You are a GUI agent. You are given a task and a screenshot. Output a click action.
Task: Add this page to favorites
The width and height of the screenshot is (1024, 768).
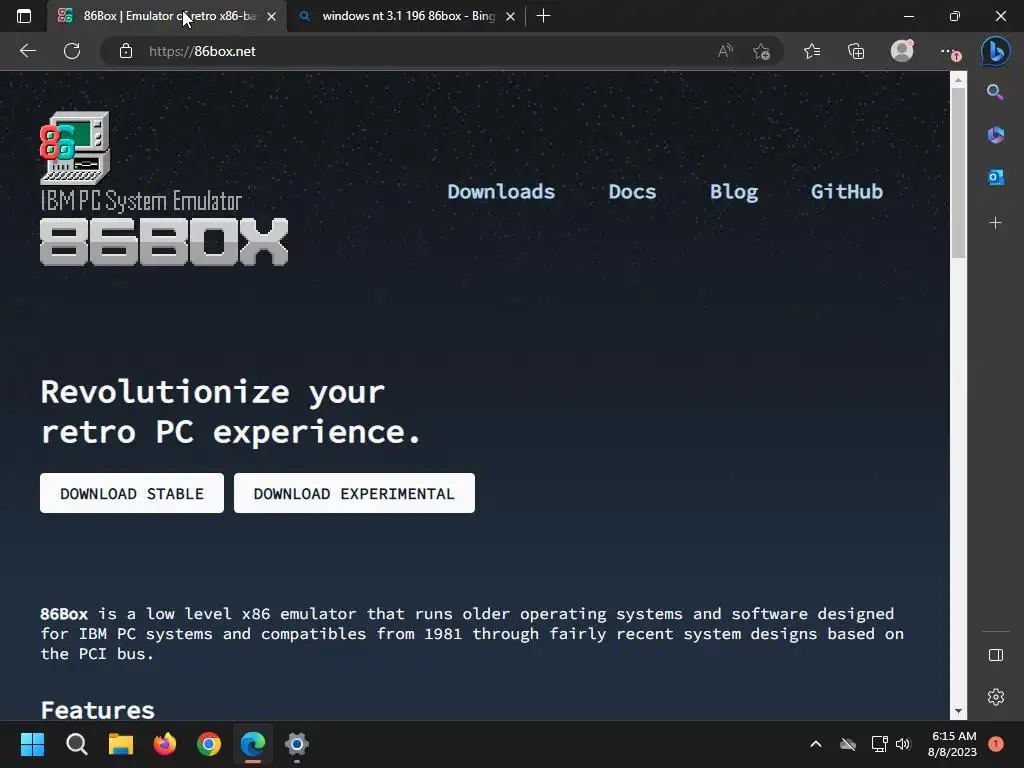(761, 51)
